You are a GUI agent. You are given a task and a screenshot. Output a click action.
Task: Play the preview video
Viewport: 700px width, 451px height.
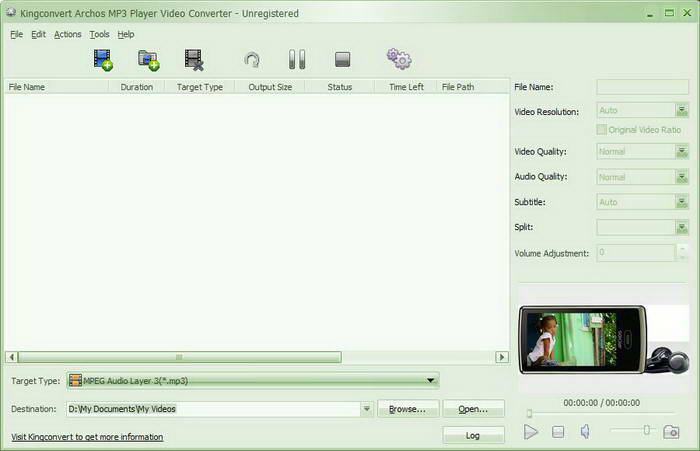coord(531,431)
